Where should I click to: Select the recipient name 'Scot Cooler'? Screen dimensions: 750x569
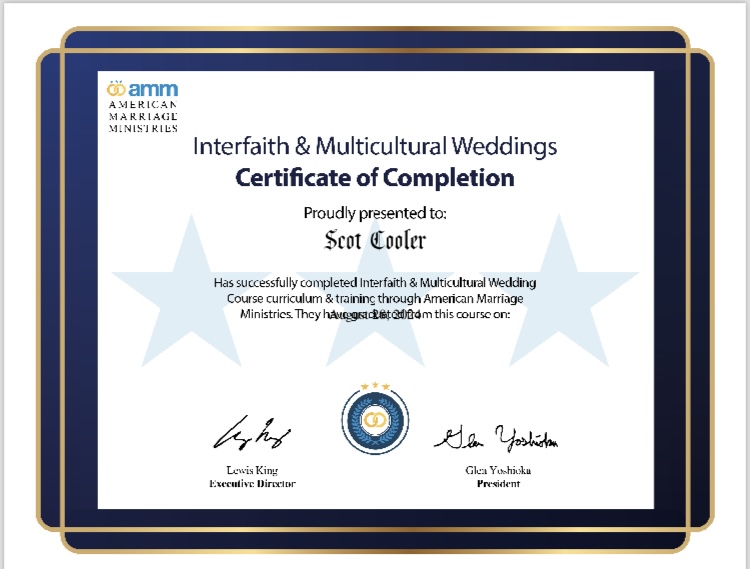374,241
